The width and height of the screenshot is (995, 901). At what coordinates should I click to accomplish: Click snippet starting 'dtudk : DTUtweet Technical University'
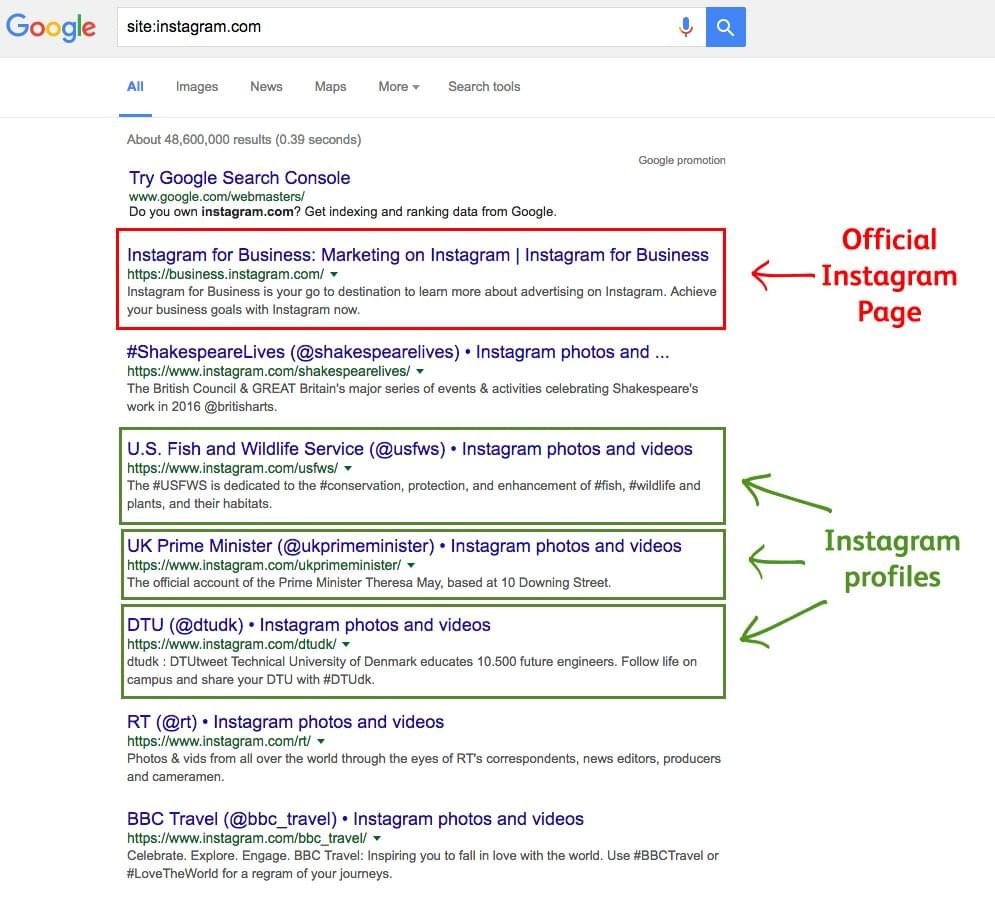click(x=412, y=670)
